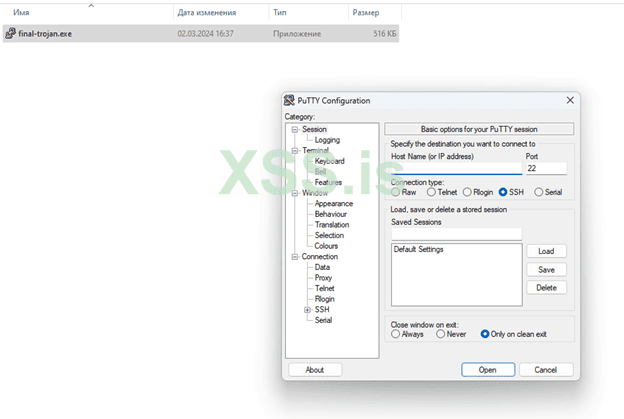Open the SSH category in tree
The image size is (624, 419).
[322, 310]
